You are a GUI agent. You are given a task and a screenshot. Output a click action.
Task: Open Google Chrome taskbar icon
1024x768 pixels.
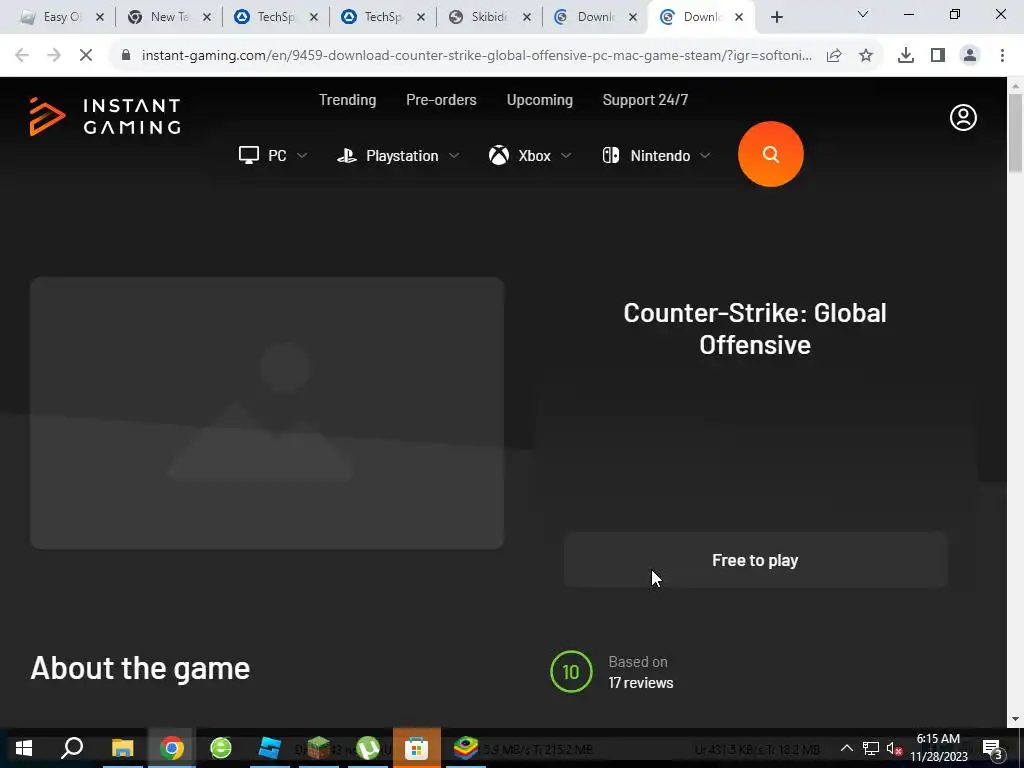click(x=172, y=748)
